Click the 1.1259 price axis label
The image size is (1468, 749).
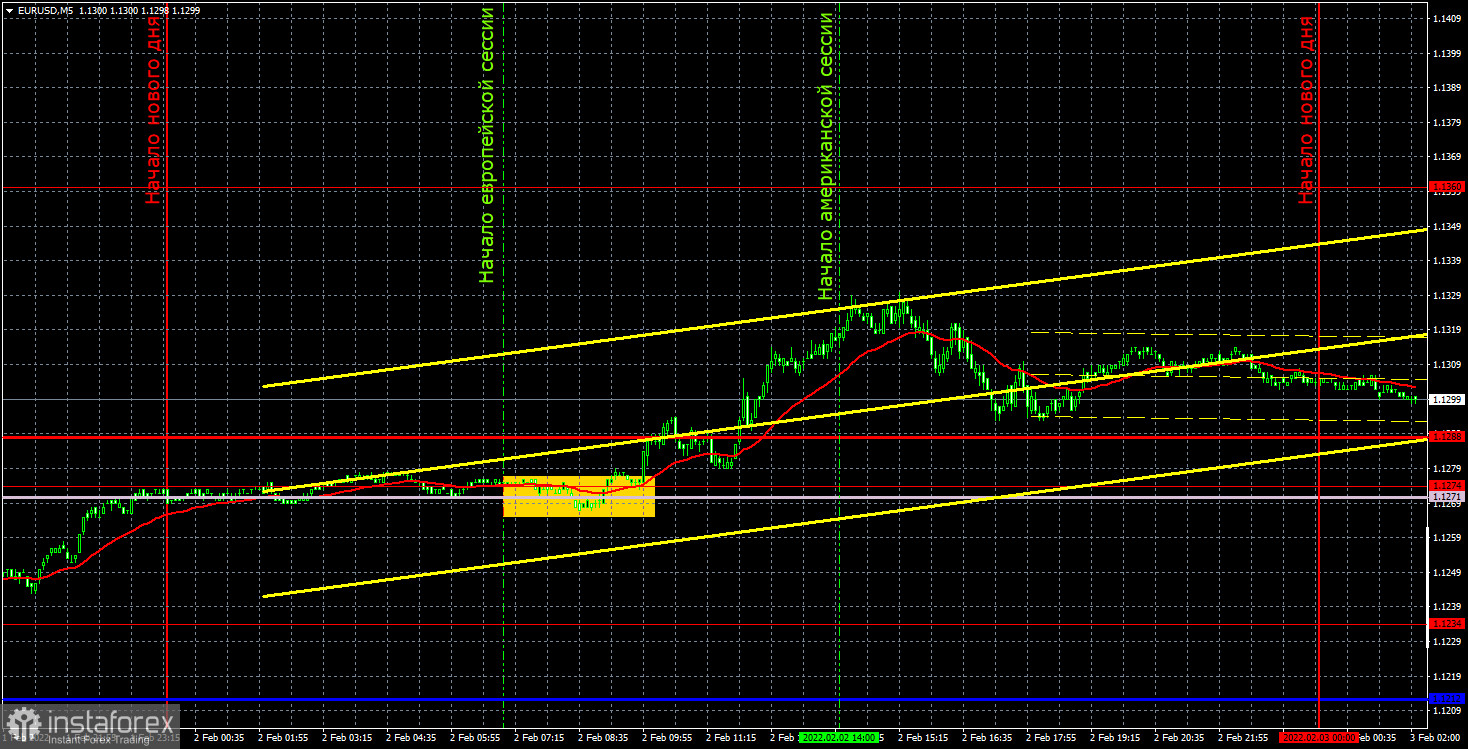click(1446, 538)
